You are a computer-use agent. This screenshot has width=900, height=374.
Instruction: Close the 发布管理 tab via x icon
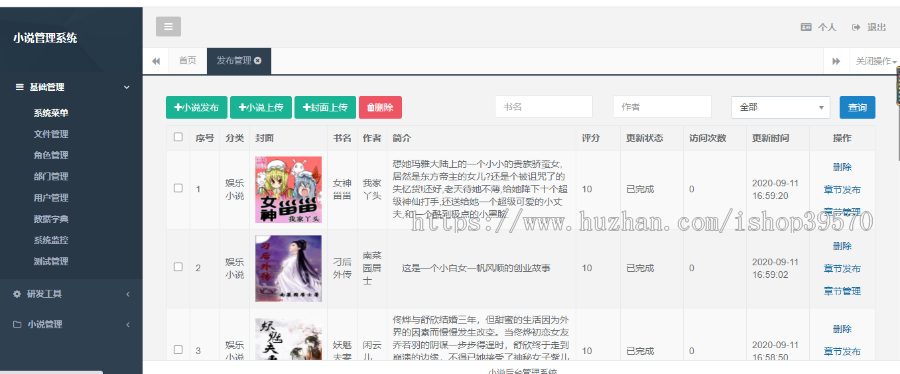[x=258, y=61]
